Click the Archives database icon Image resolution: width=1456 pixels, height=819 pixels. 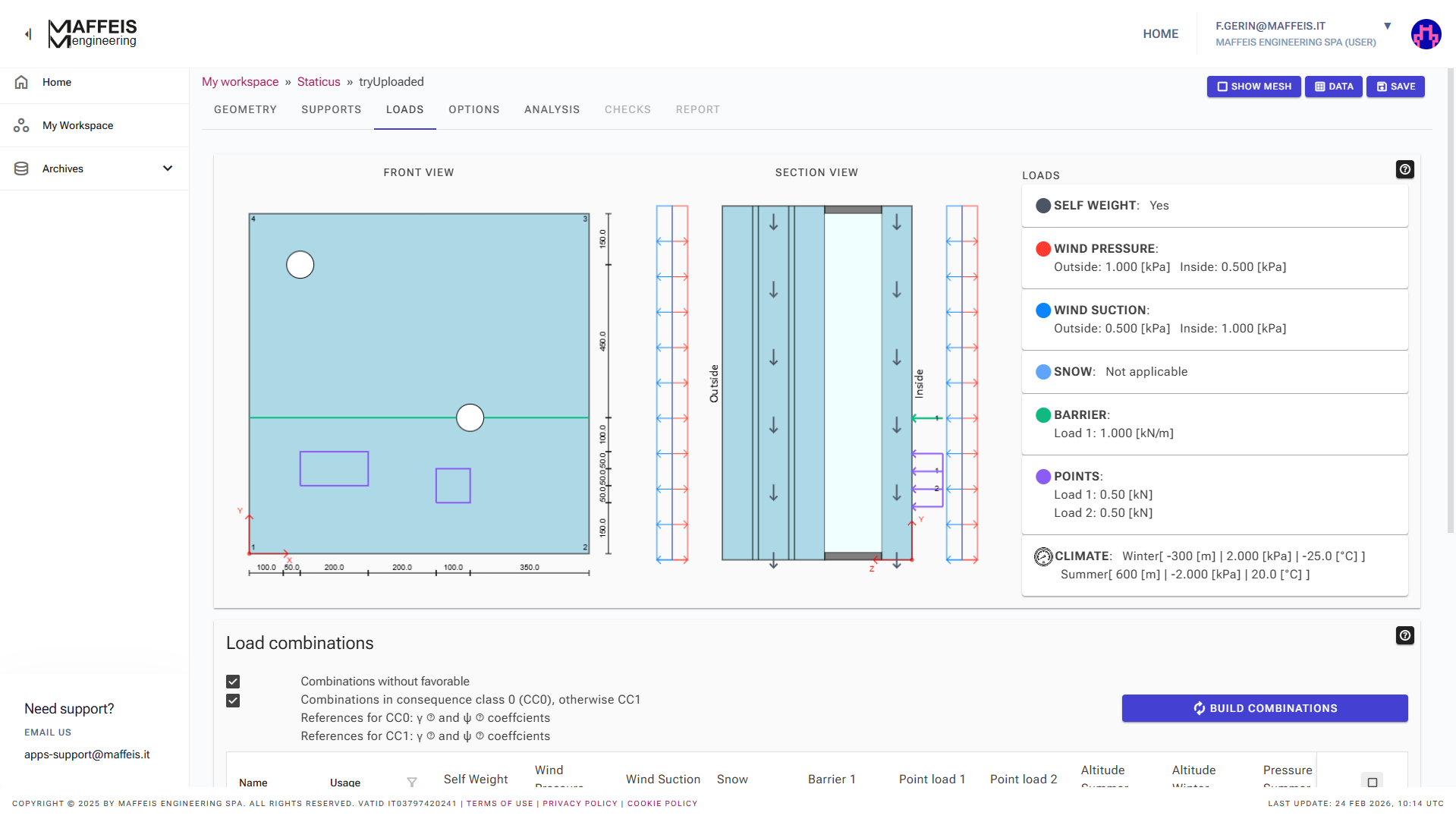tap(21, 169)
